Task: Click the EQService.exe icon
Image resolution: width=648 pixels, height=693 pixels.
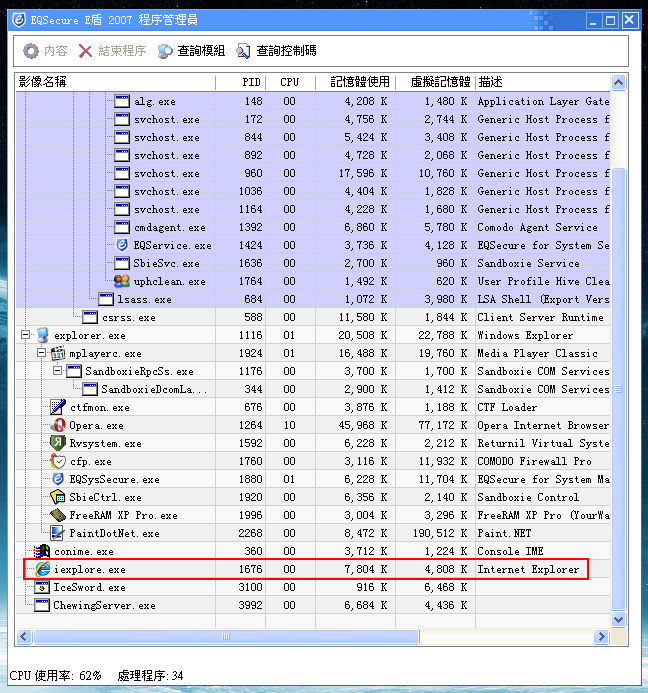Action: pyautogui.click(x=122, y=245)
